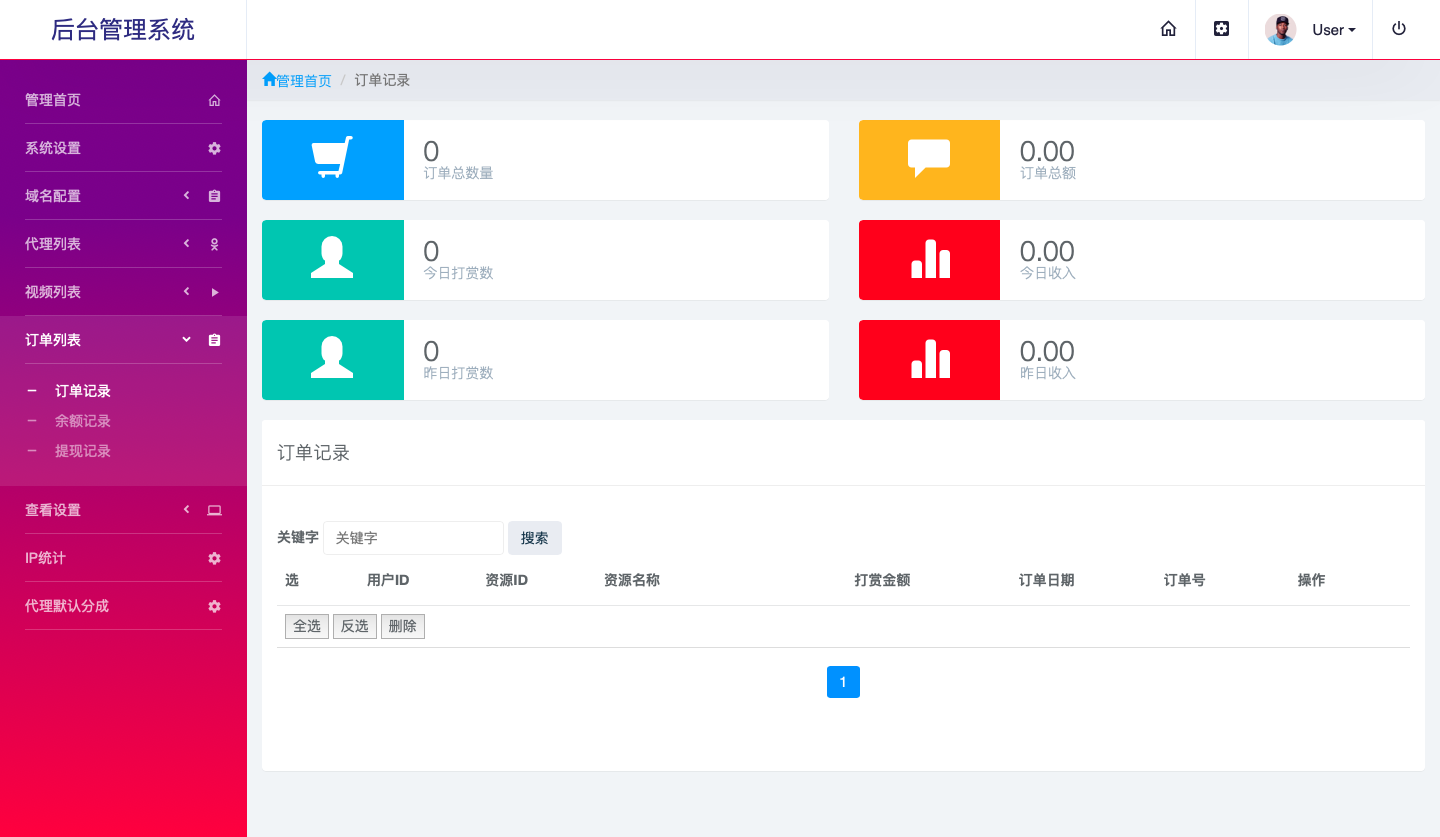This screenshot has height=837, width=1440.
Task: Open 余额记录 submenu item
Action: point(83,421)
